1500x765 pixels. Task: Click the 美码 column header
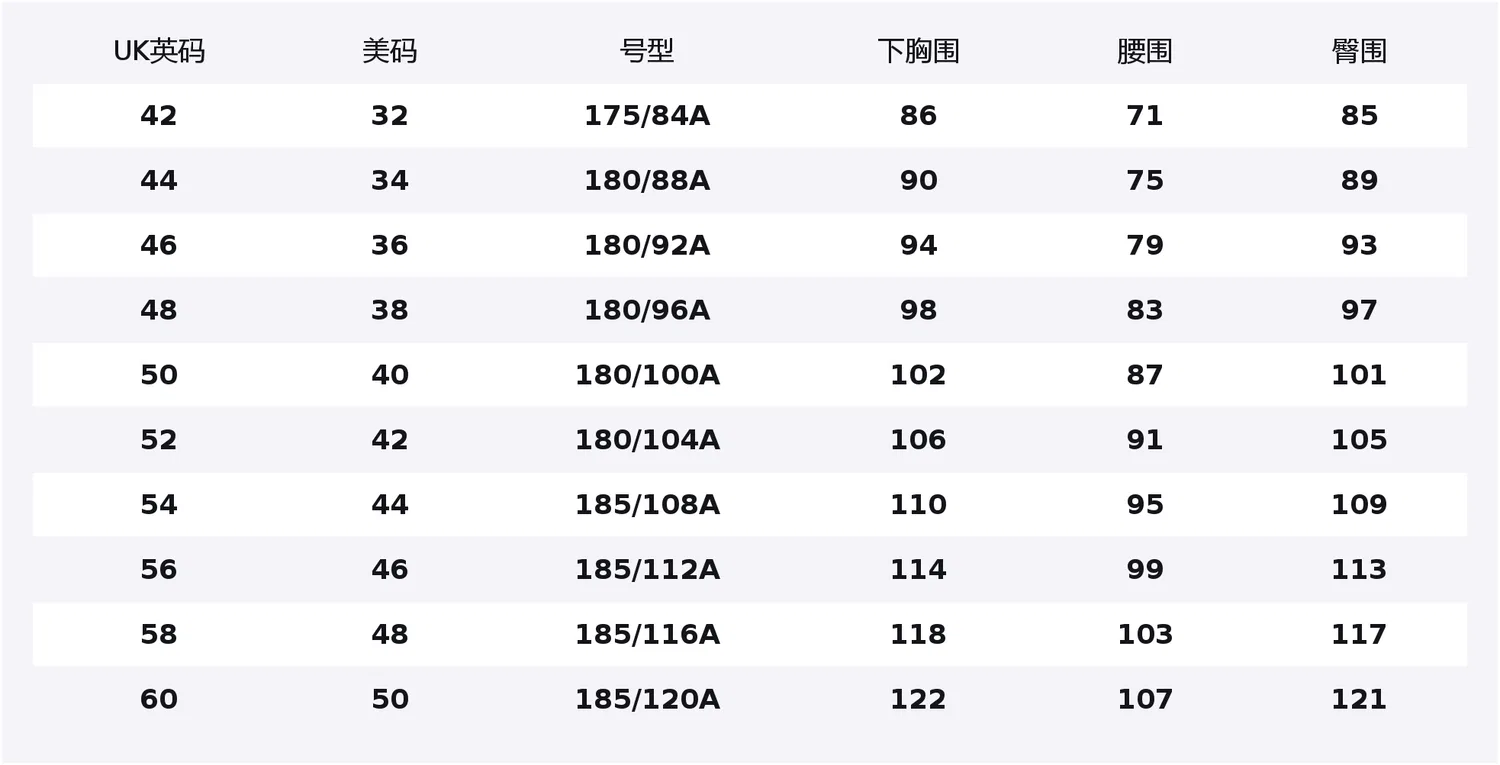(390, 51)
